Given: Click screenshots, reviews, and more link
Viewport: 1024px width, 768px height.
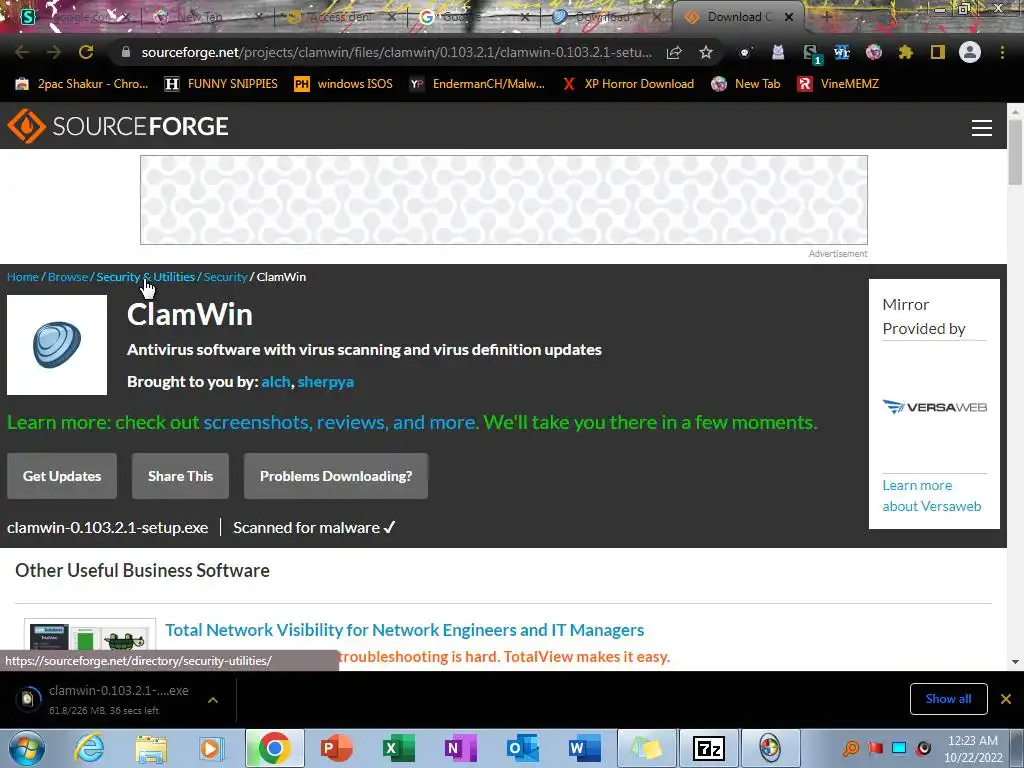Looking at the screenshot, I should coord(340,423).
